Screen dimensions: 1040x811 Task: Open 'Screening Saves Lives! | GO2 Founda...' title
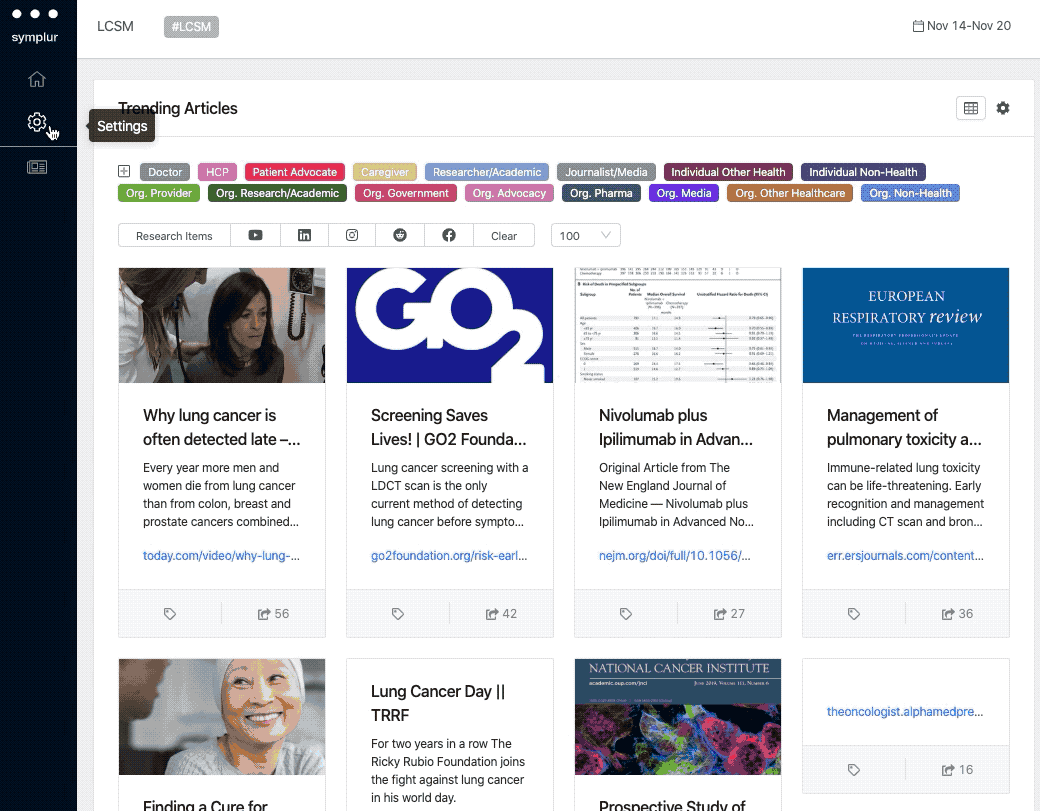coord(449,427)
